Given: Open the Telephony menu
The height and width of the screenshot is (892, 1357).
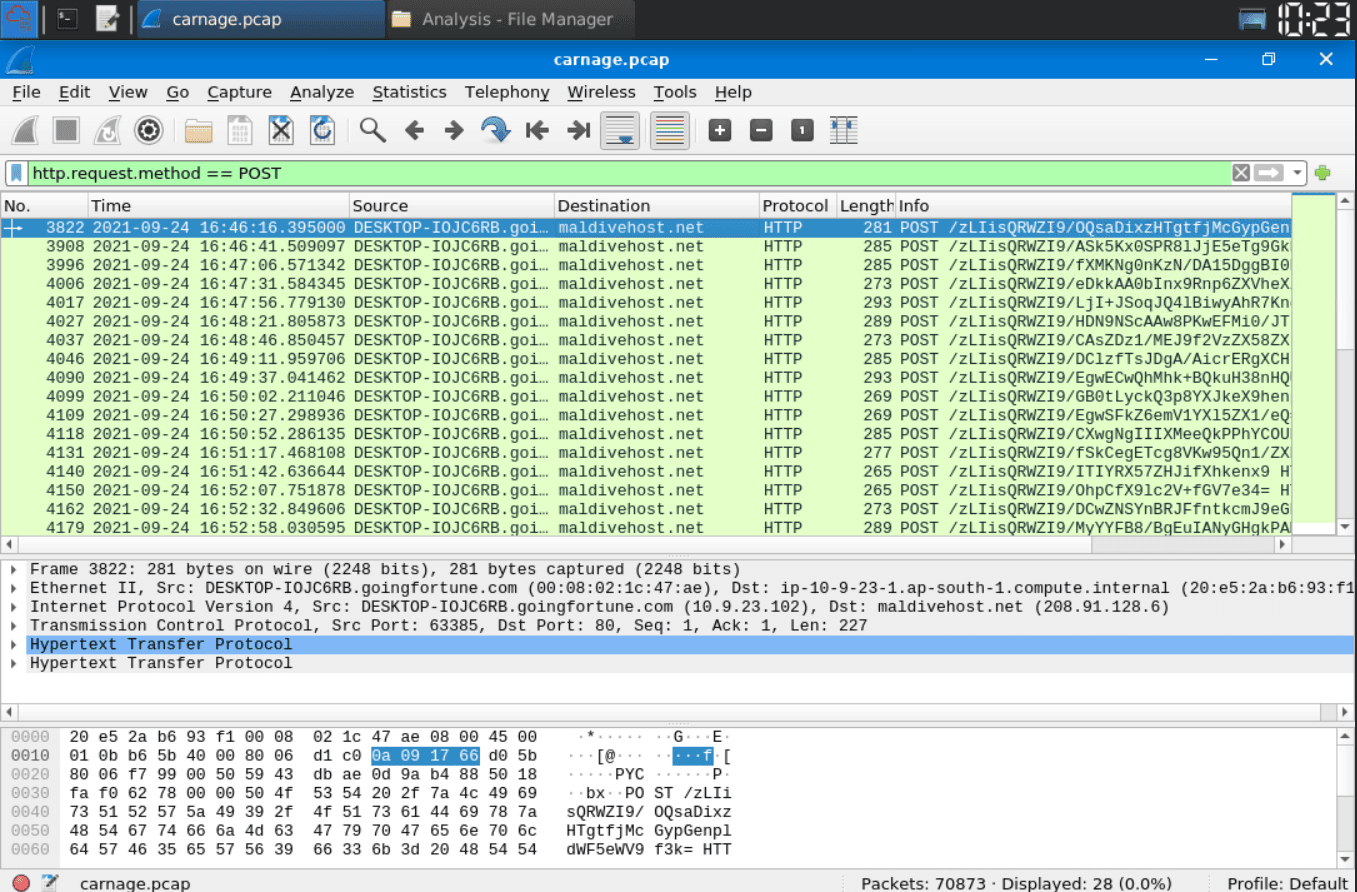Looking at the screenshot, I should (x=507, y=92).
